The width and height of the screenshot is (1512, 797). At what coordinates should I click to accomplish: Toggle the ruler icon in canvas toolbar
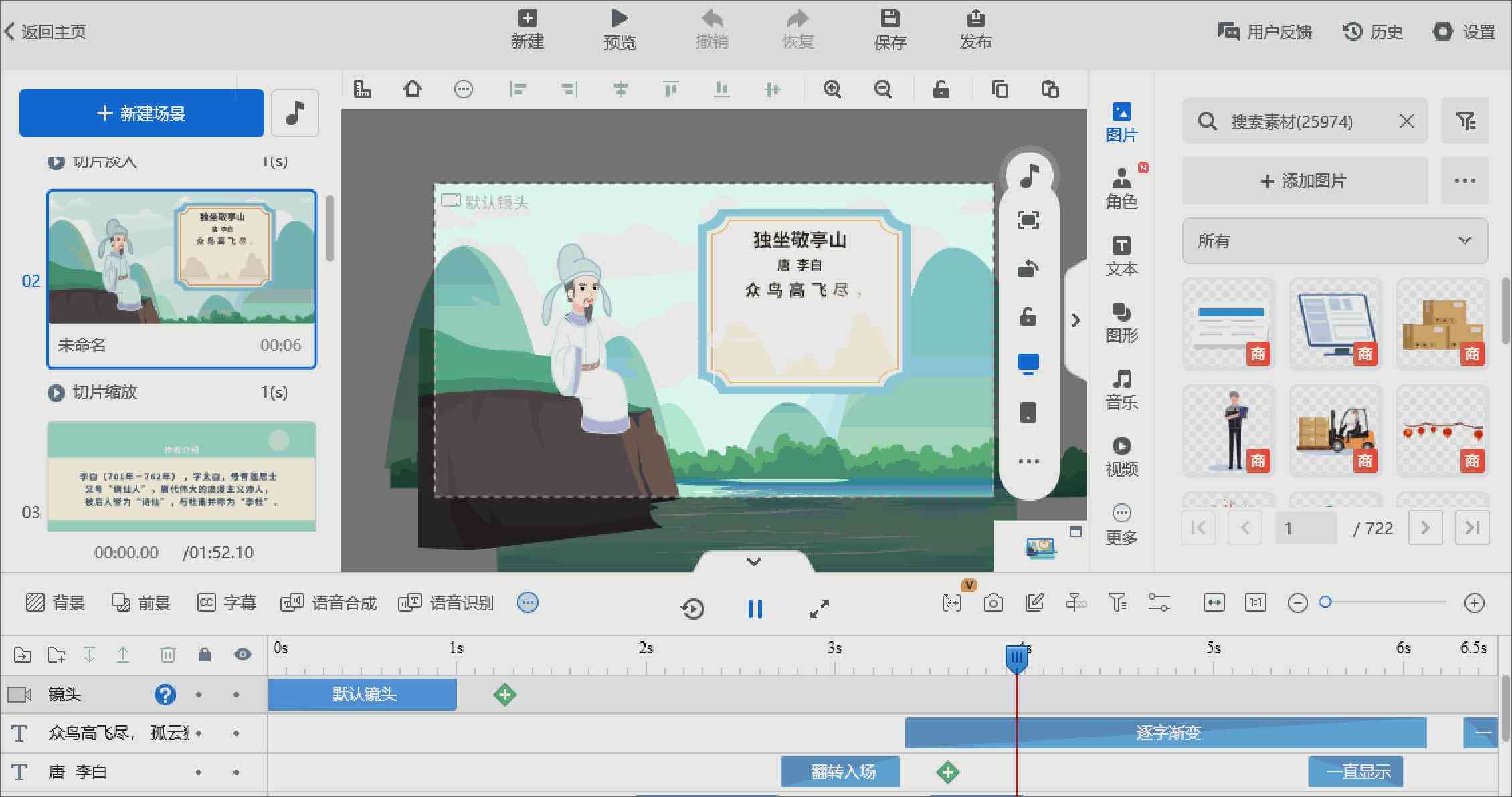(362, 89)
